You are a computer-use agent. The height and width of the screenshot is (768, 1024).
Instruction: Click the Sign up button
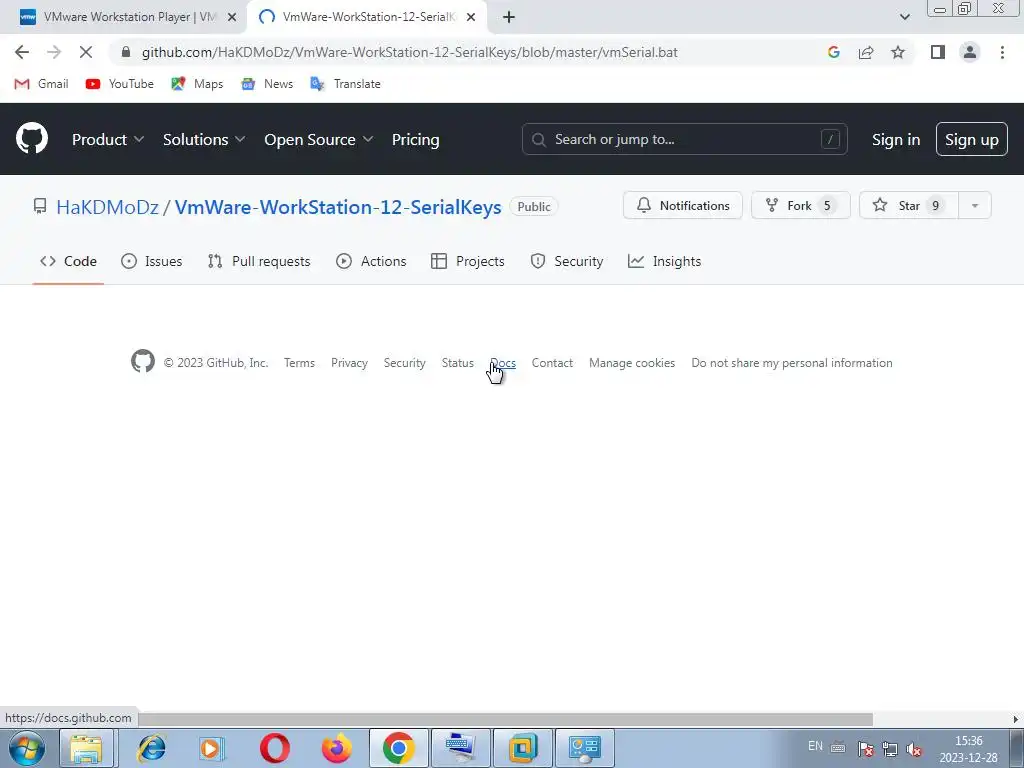[971, 139]
